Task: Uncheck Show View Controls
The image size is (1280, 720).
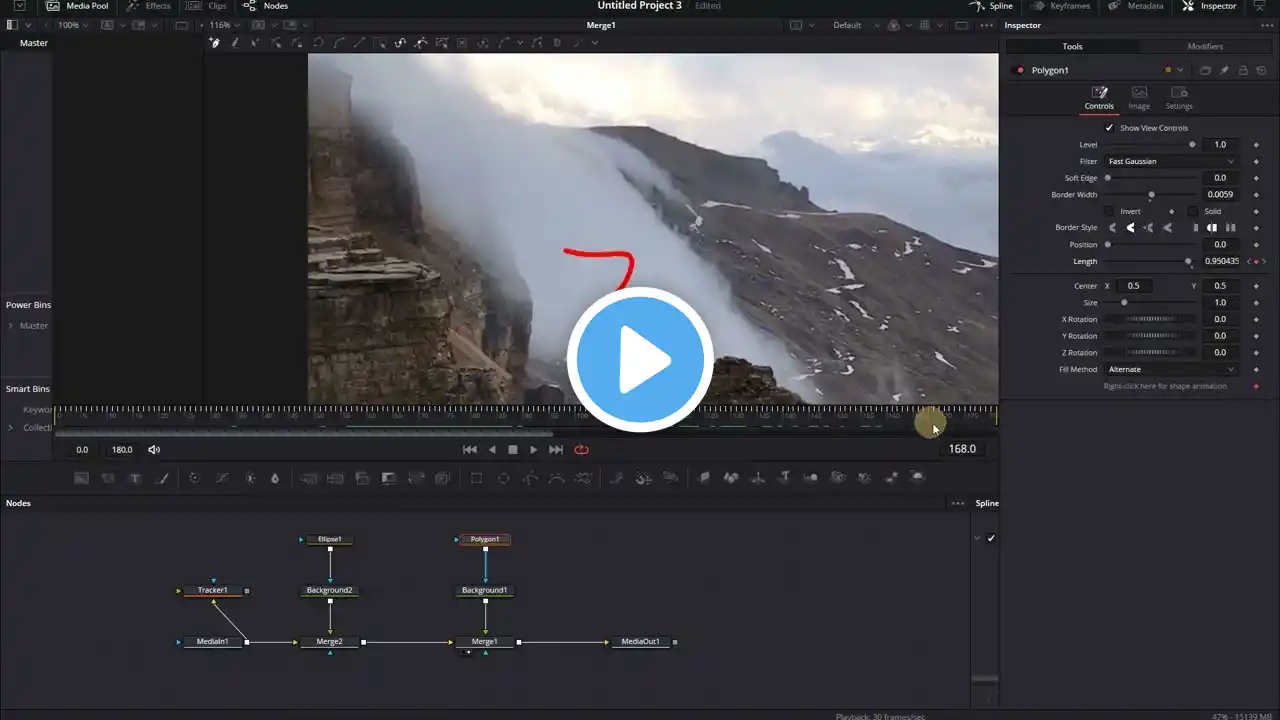Action: (1109, 128)
